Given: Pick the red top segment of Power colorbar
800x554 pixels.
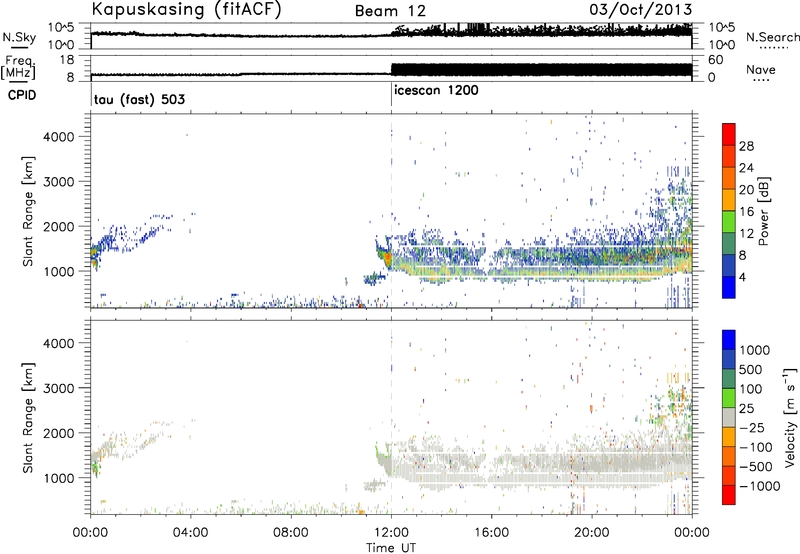Looking at the screenshot, I should [x=729, y=134].
